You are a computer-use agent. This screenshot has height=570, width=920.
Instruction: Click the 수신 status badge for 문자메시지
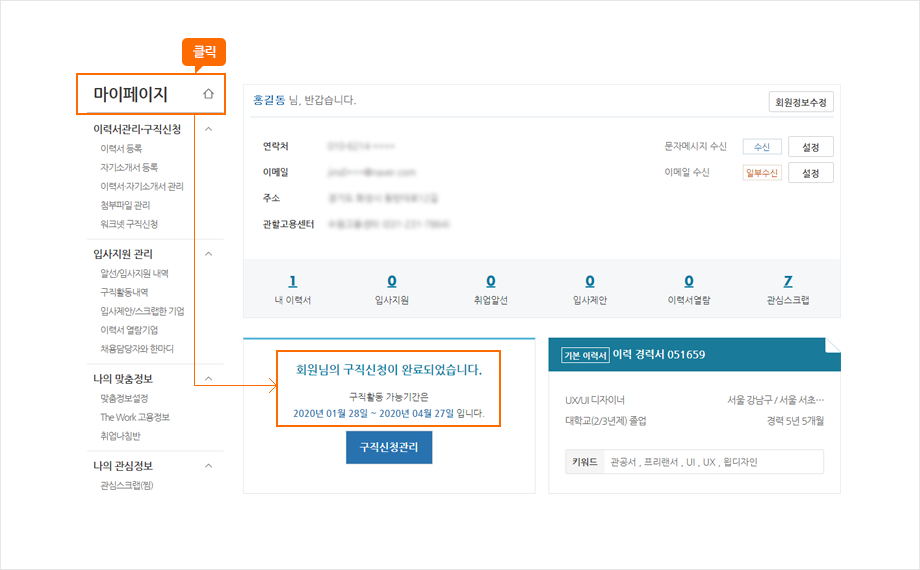(761, 147)
